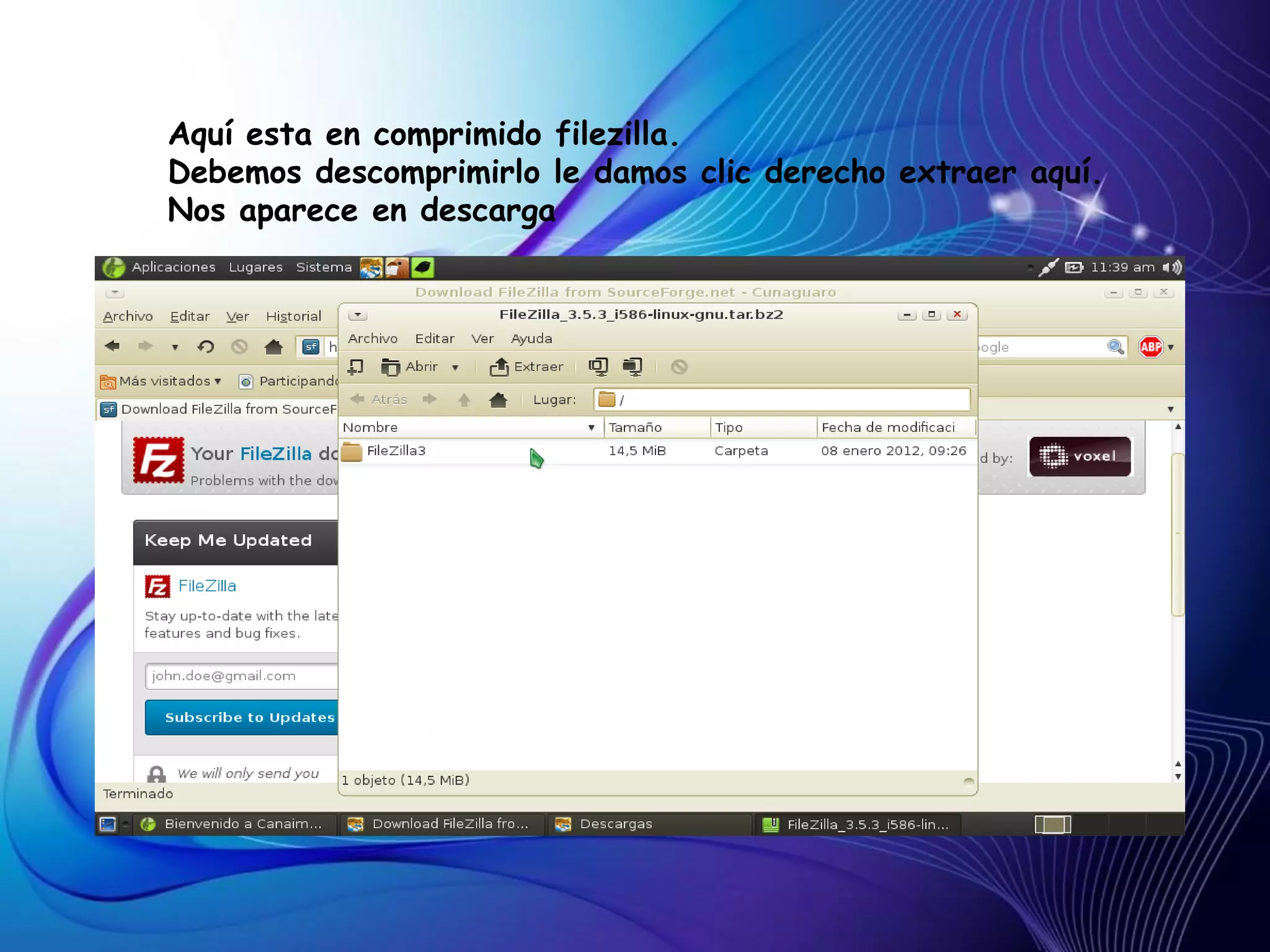Sort the archive list by the Nombre column

471,427
